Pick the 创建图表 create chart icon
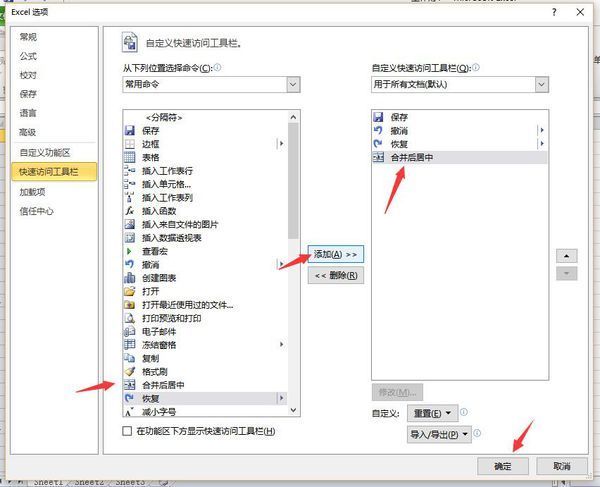Screen dimensions: 600x487 tap(130, 278)
